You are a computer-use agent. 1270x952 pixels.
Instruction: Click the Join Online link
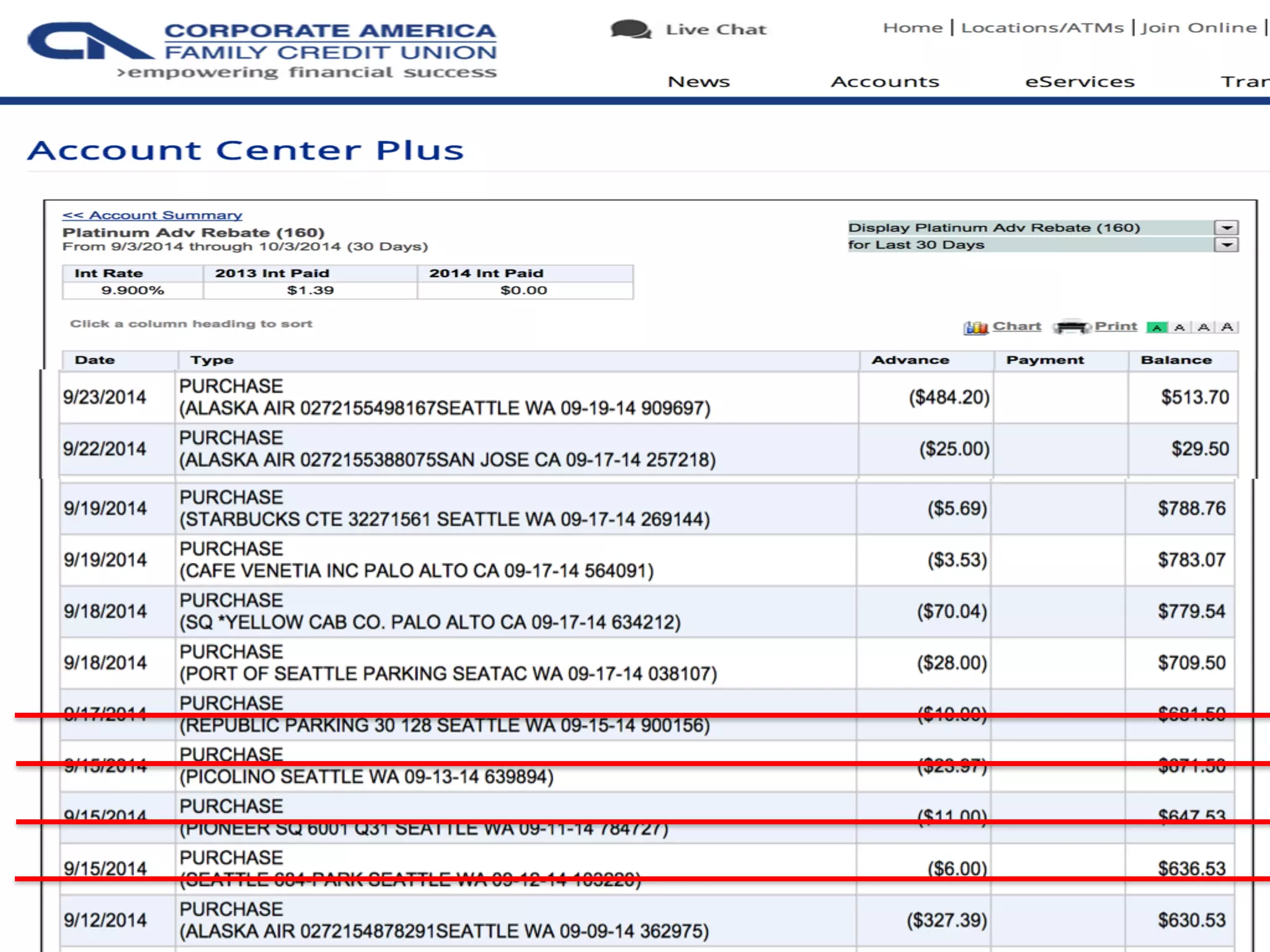pos(1199,28)
